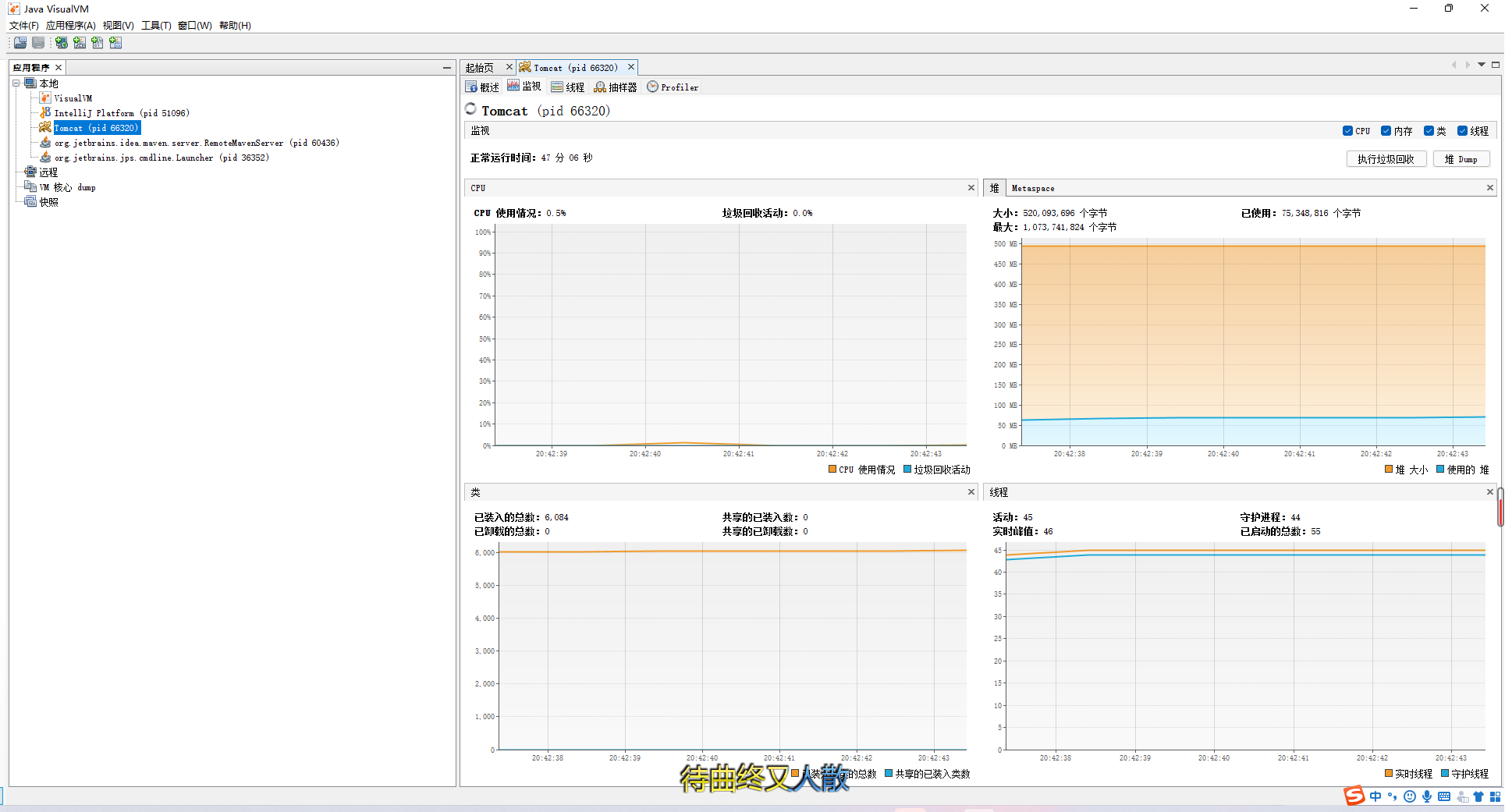The width and height of the screenshot is (1505, 812).
Task: Select jps.cmdline.Launcher (pid 36352) process
Action: pyautogui.click(x=162, y=158)
